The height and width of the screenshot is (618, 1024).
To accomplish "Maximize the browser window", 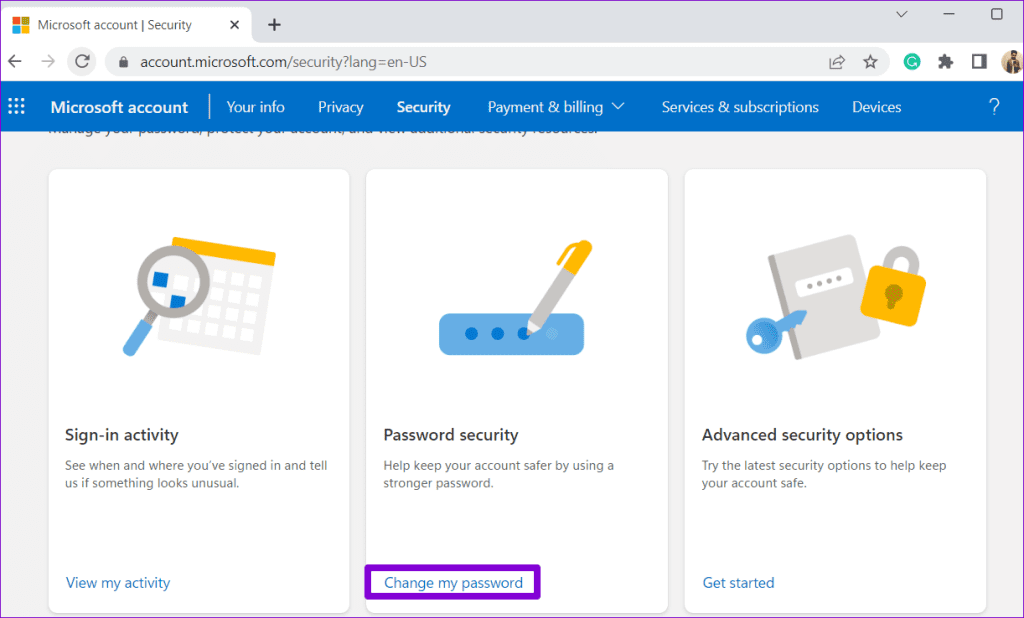I will tap(997, 14).
